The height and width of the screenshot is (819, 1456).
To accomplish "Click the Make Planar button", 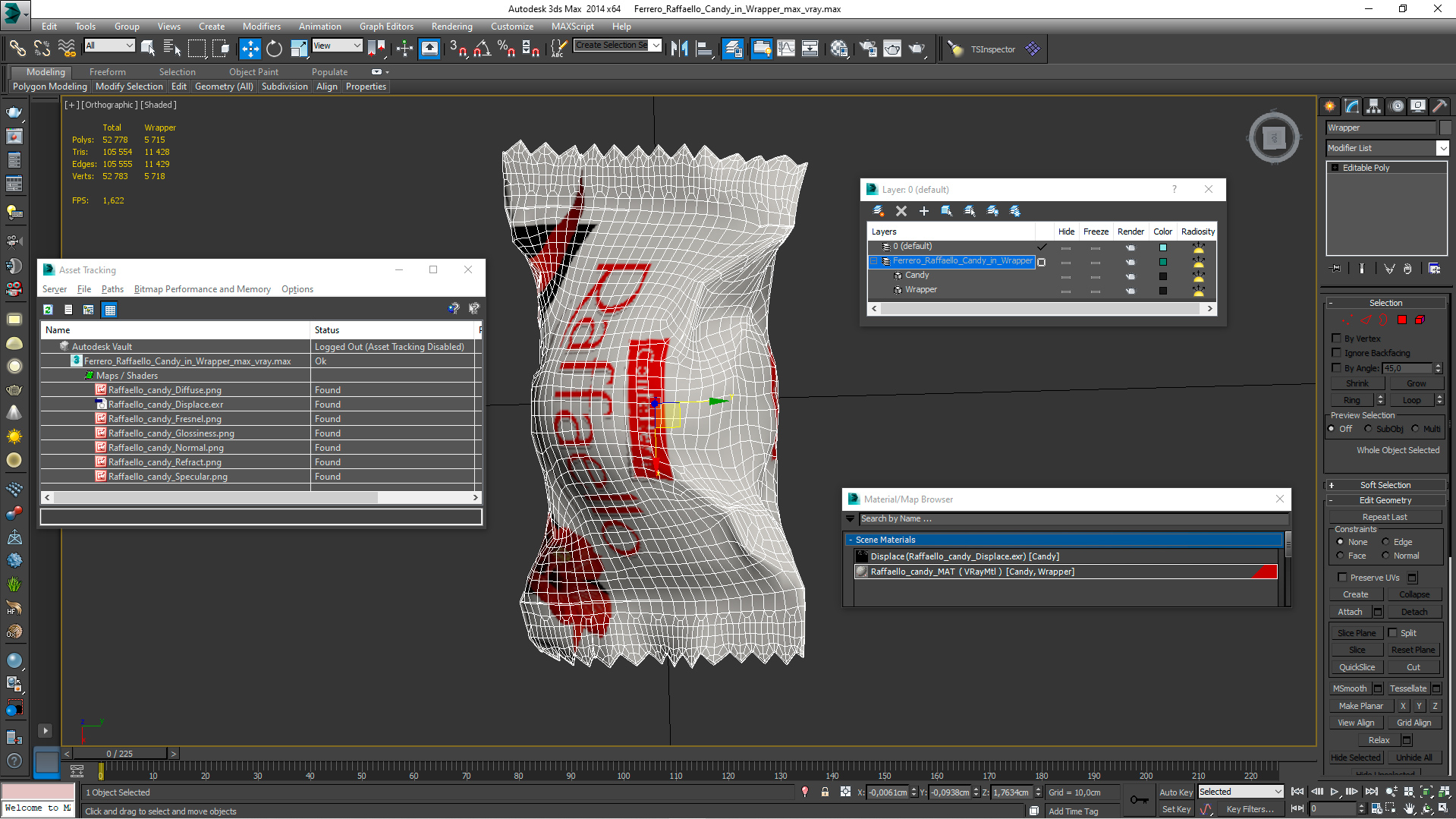I will coord(1361,706).
